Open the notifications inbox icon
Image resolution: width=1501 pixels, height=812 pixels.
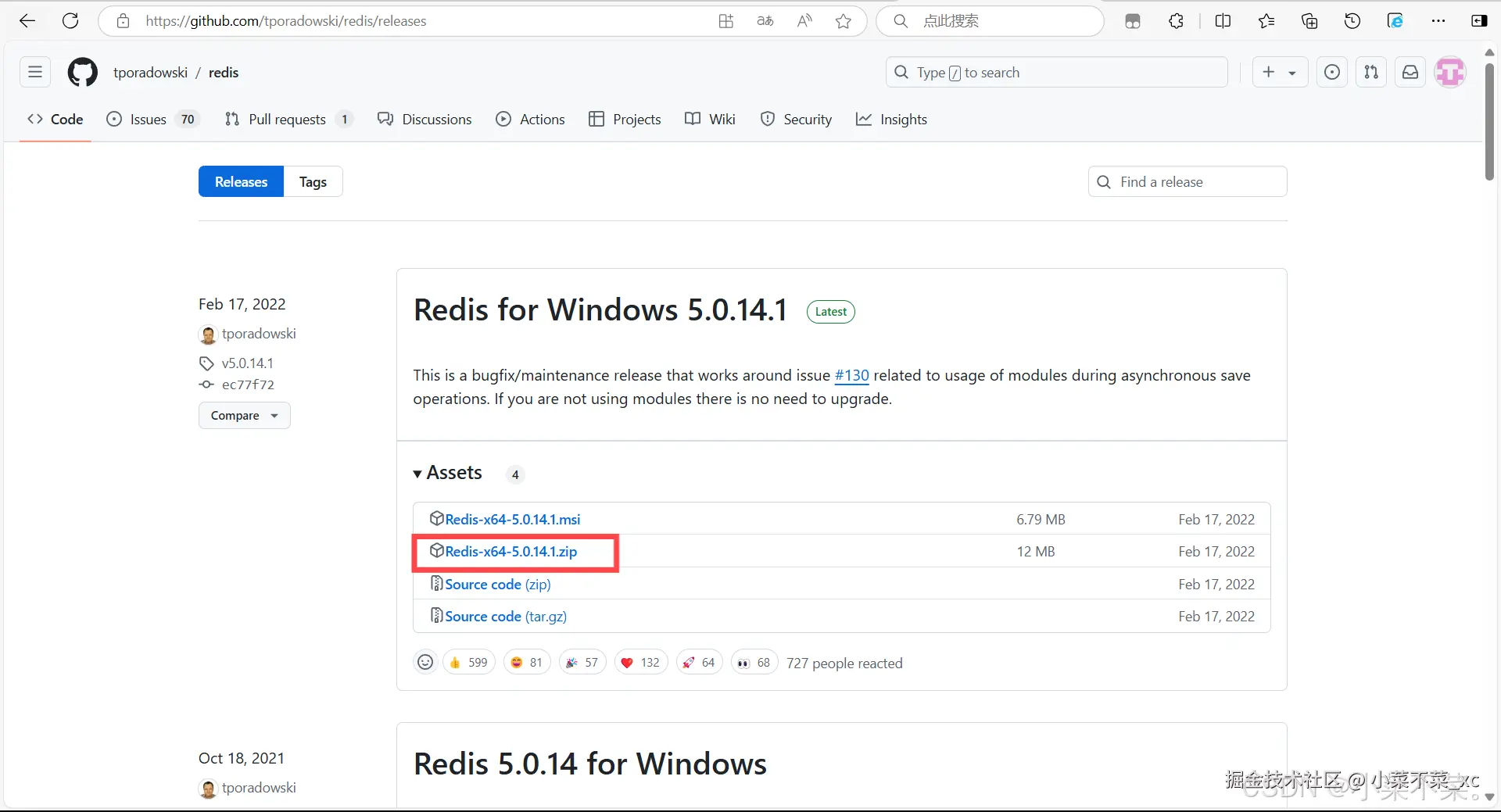coord(1410,72)
